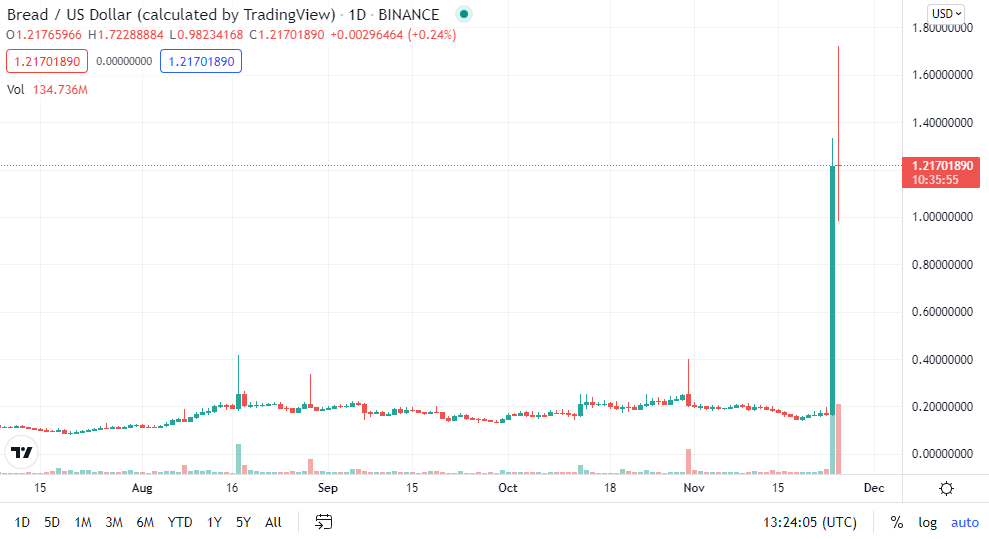
Task: Click the tall pink volume bar
Action: point(838,439)
